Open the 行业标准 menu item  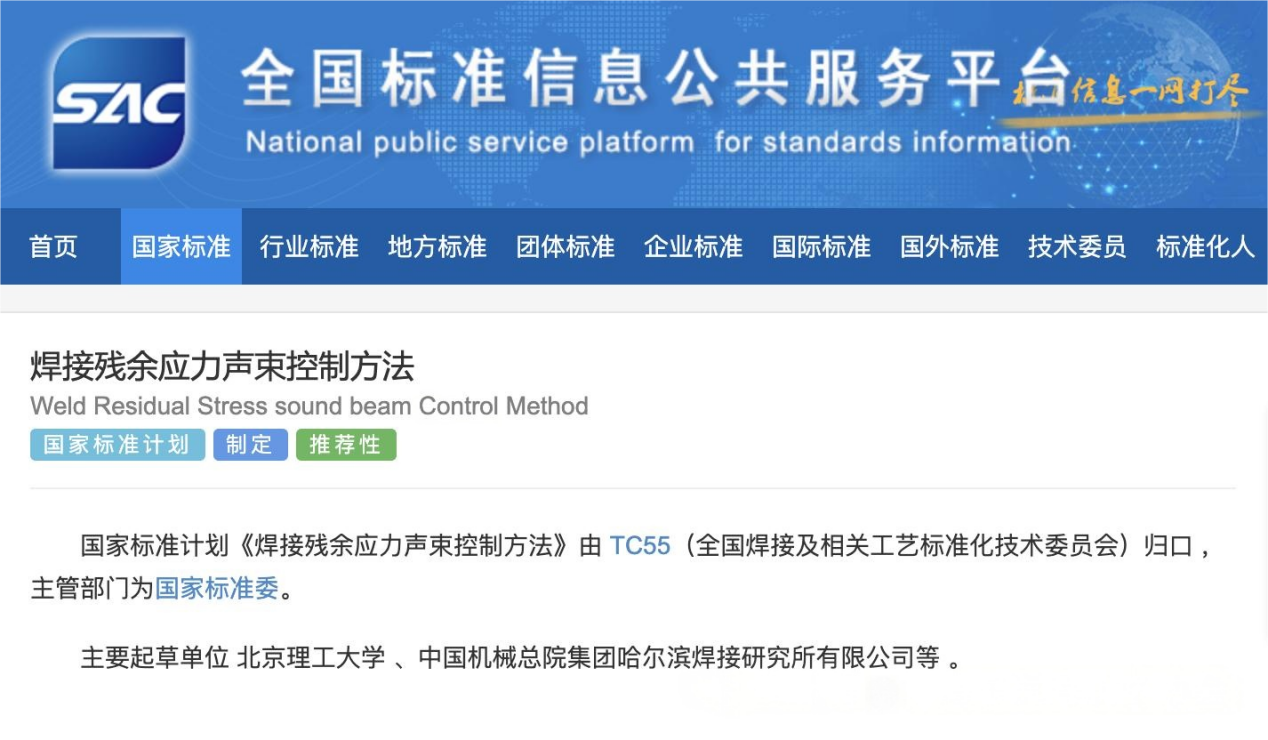click(309, 247)
